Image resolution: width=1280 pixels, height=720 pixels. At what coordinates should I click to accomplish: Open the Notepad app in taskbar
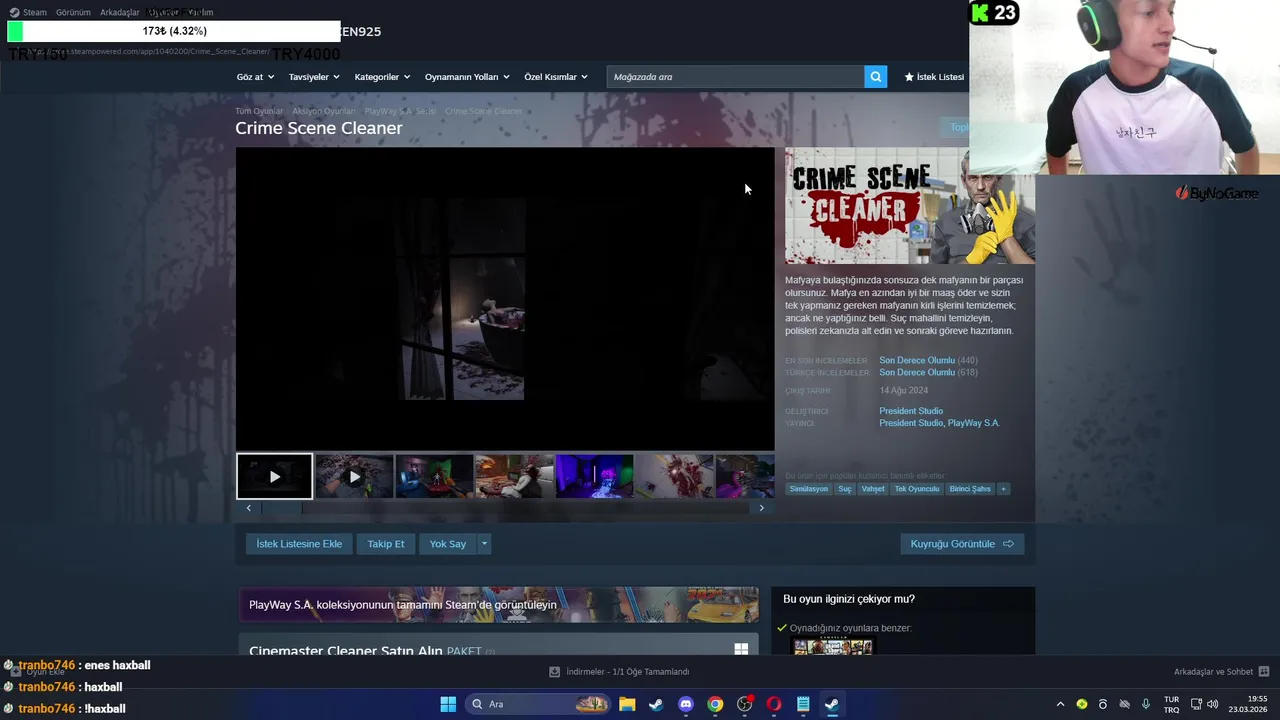803,704
